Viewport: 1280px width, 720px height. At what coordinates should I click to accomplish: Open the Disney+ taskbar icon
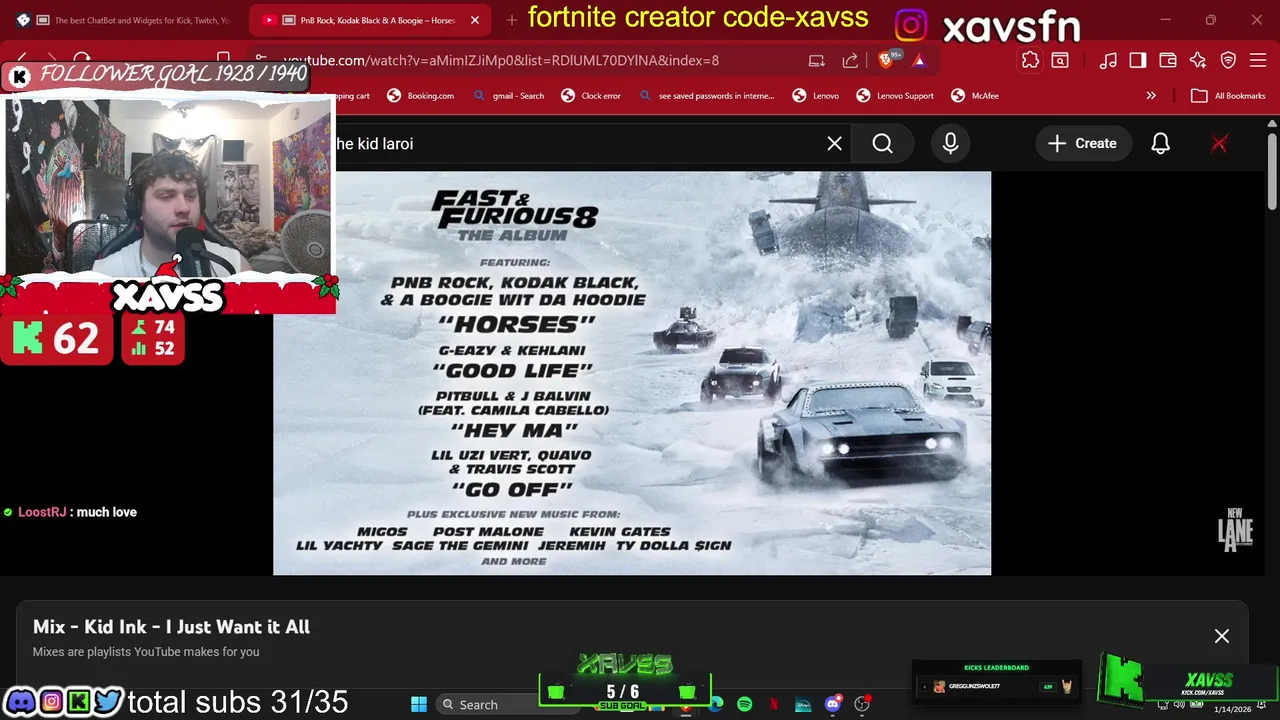[802, 704]
